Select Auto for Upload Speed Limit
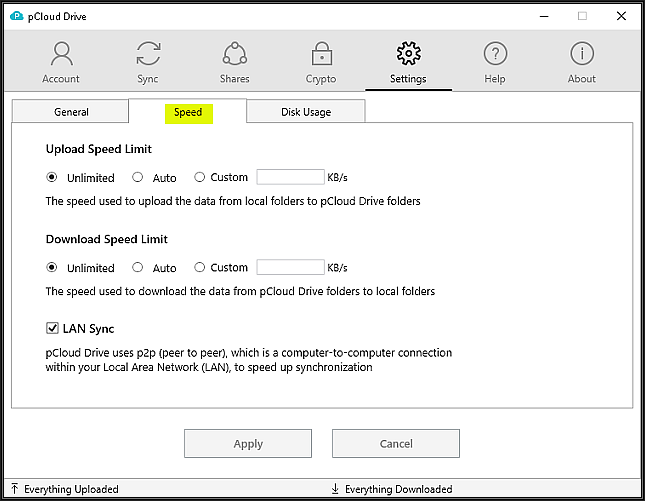Viewport: 645px width, 501px height. pyautogui.click(x=137, y=177)
